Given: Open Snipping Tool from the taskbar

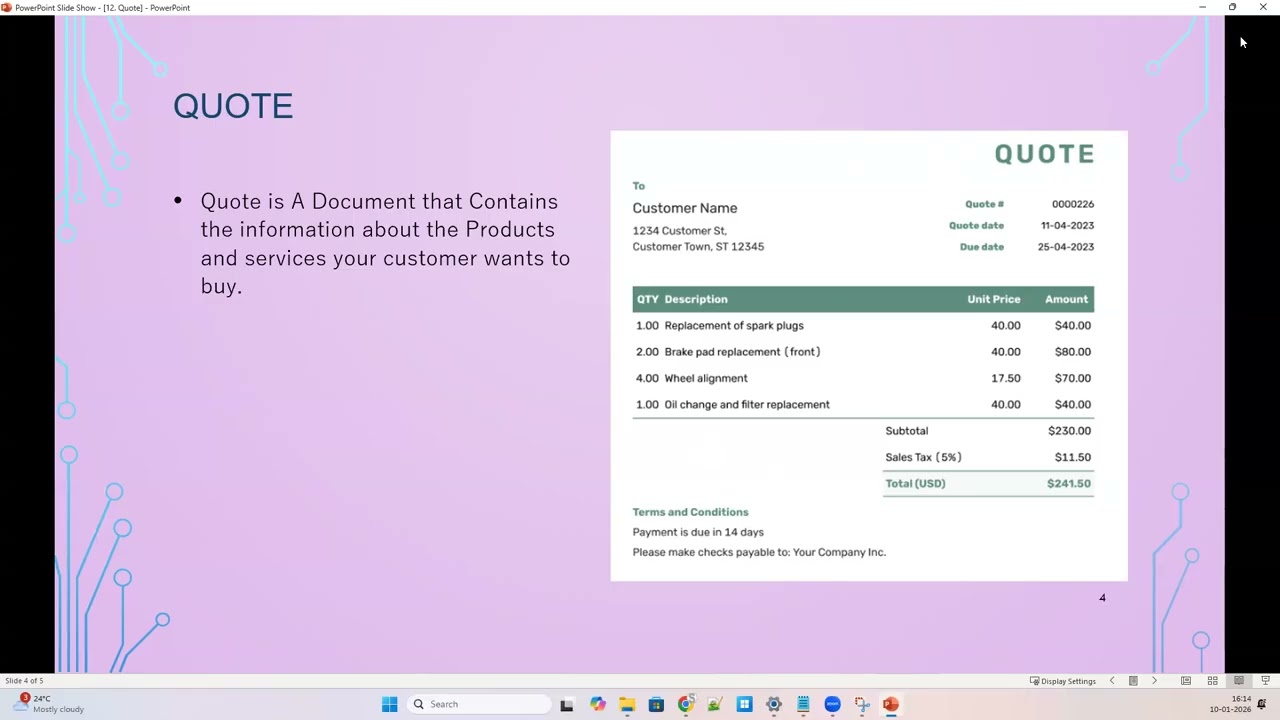Looking at the screenshot, I should click(x=862, y=704).
